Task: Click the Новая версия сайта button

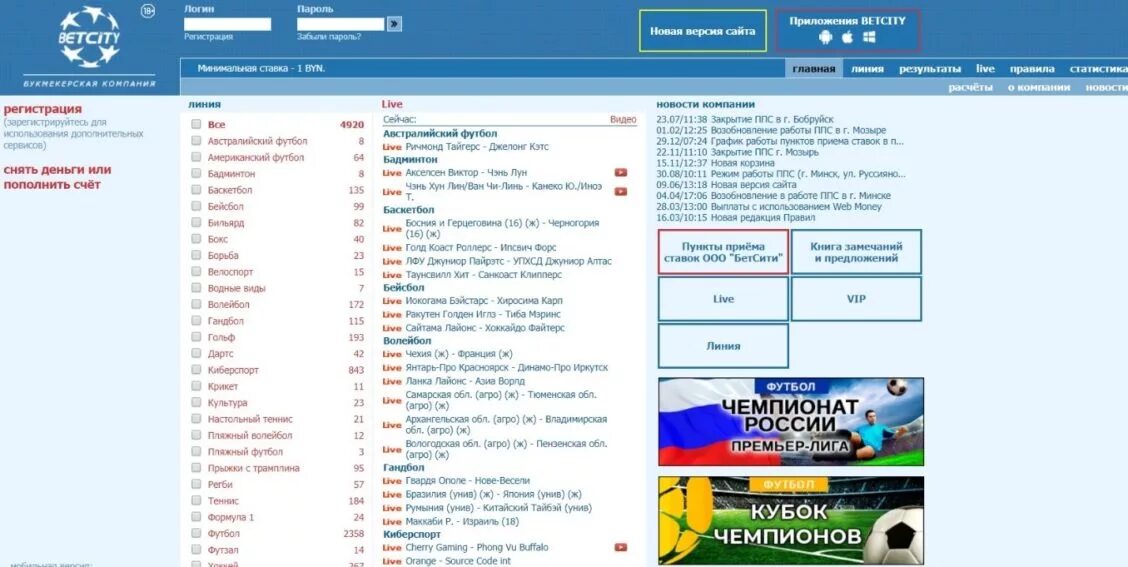Action: click(703, 31)
